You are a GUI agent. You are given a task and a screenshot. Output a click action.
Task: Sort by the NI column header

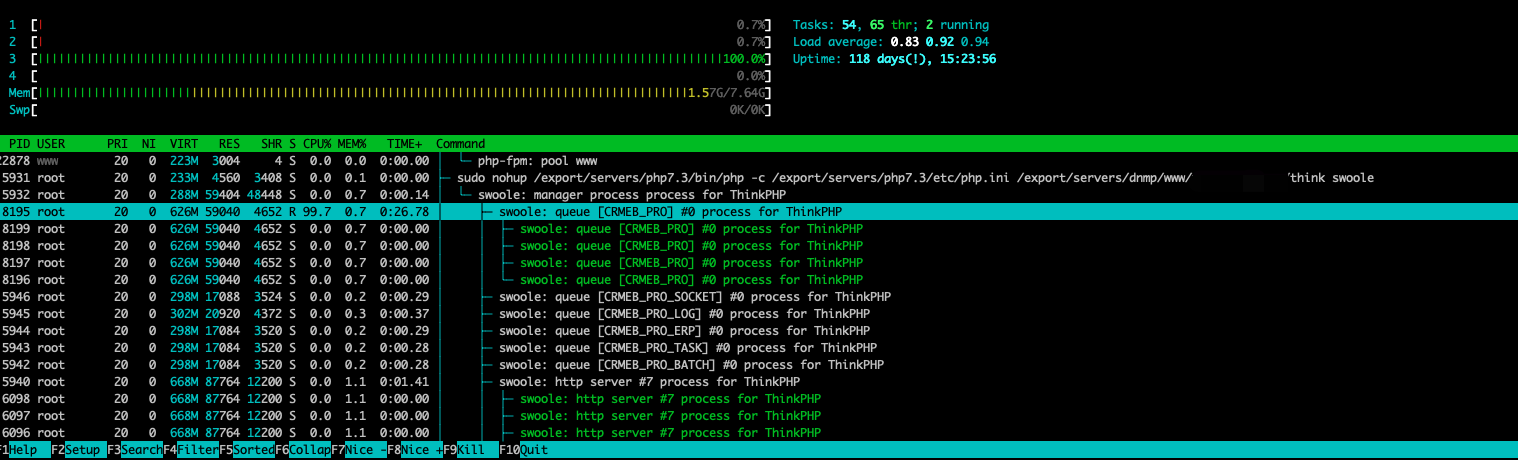149,144
